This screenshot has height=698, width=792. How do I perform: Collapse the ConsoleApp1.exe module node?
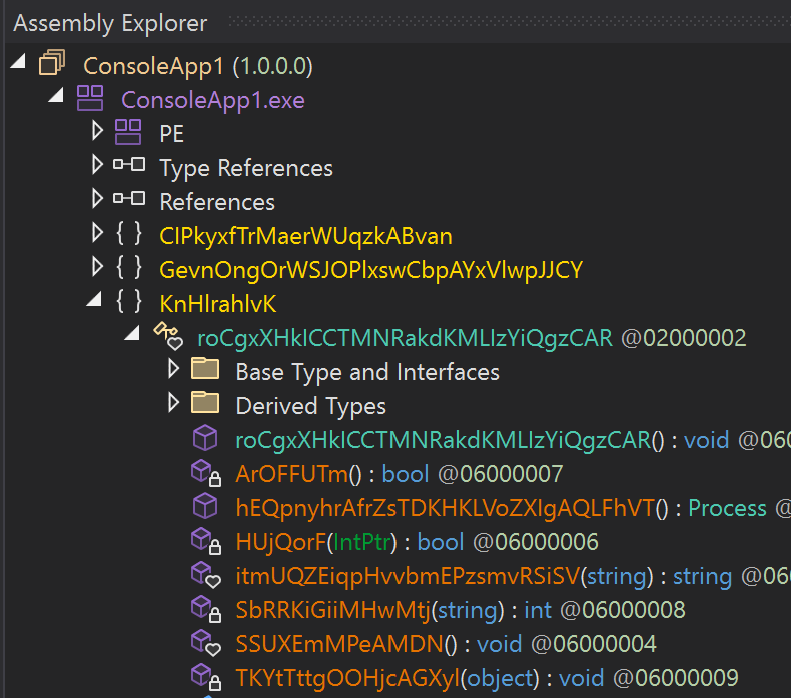[56, 98]
